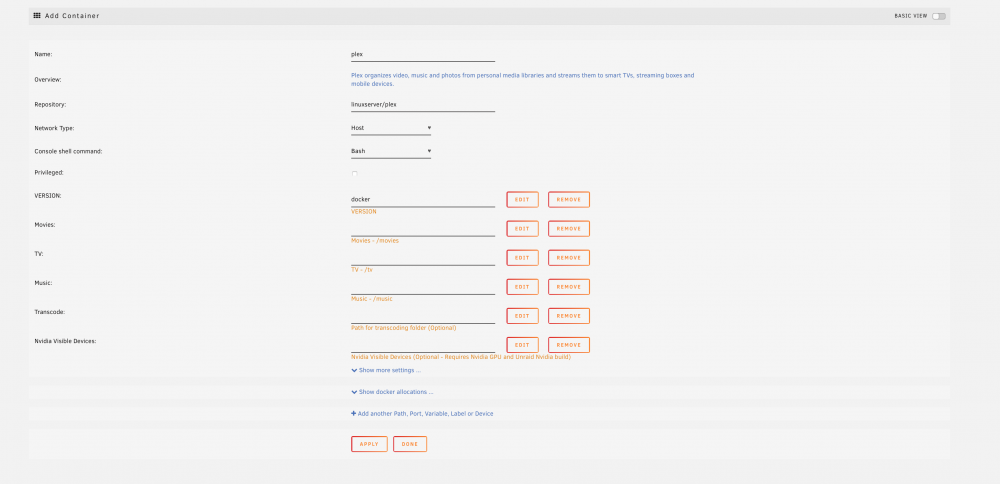
Task: Click the empty TV path field
Action: (x=423, y=258)
